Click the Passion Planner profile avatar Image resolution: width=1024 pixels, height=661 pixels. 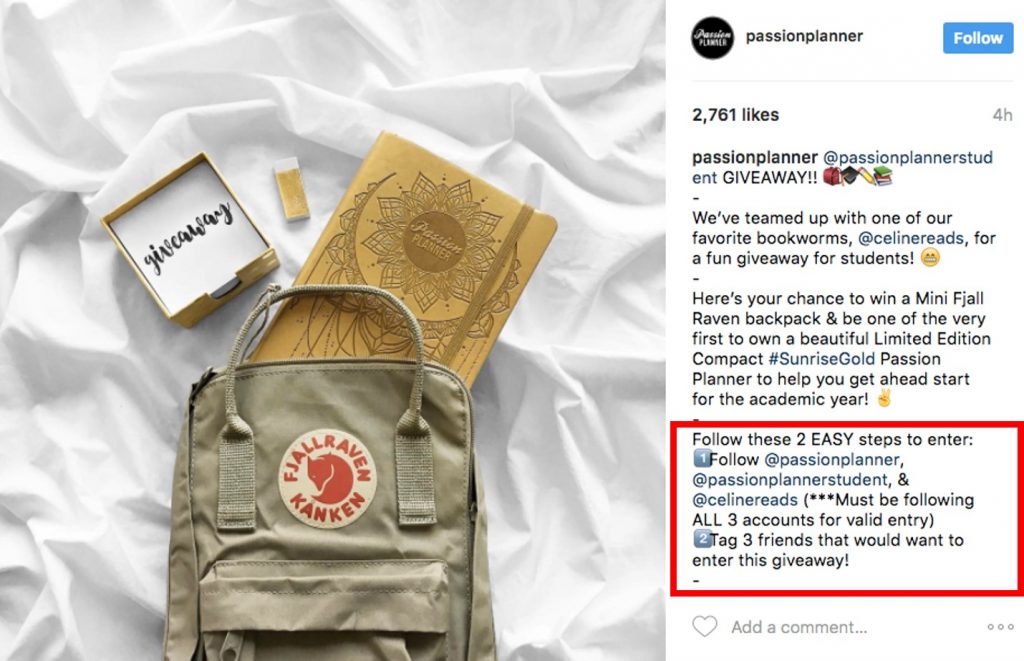click(x=712, y=38)
